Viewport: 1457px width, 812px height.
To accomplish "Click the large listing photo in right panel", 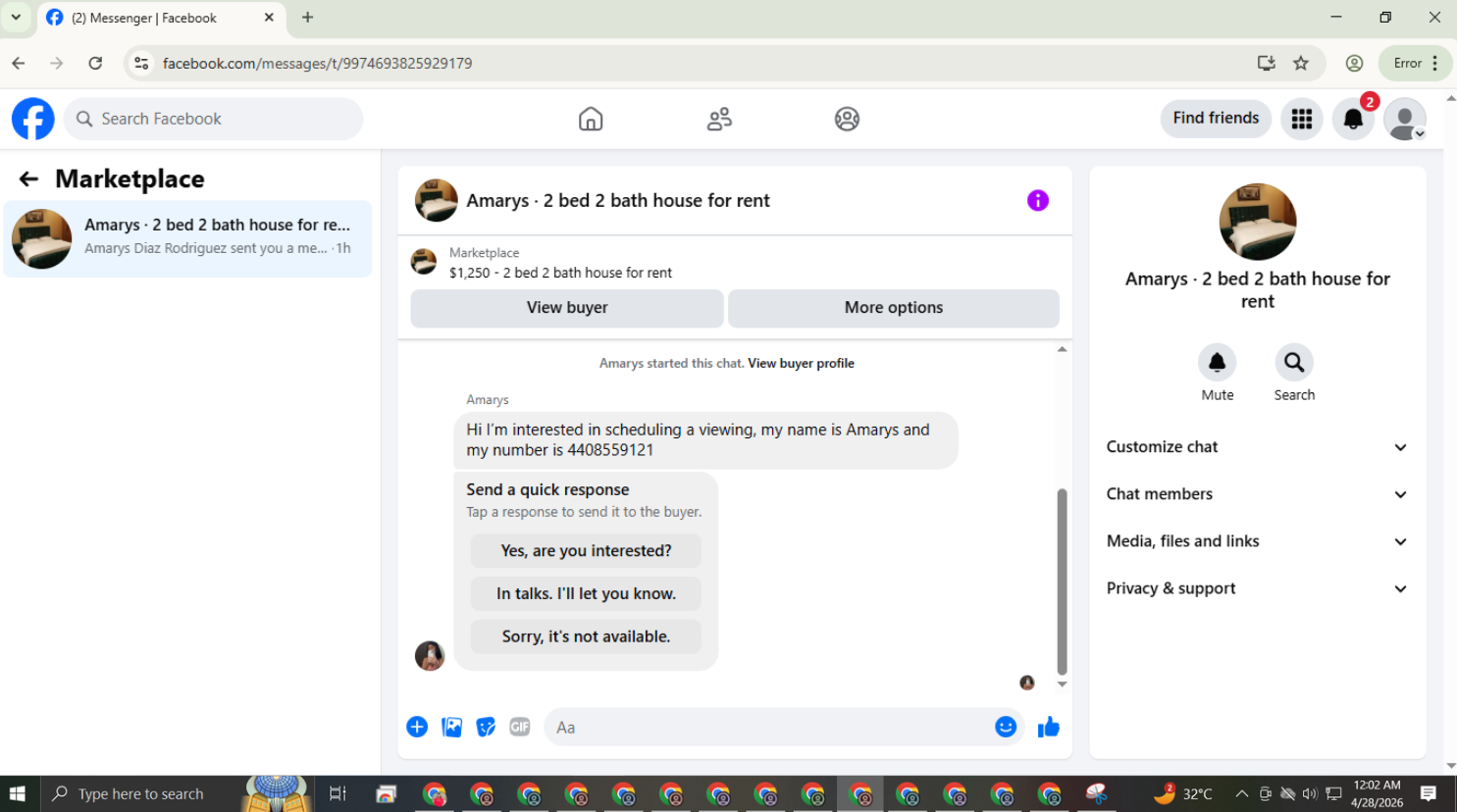I will 1258,223.
